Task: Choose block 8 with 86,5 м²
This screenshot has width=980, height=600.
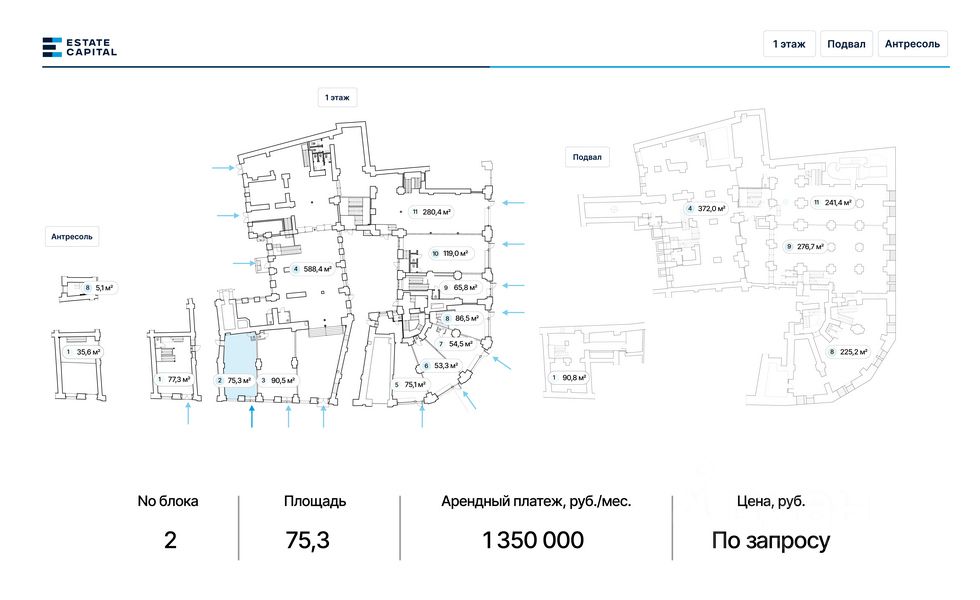Action: click(461, 318)
